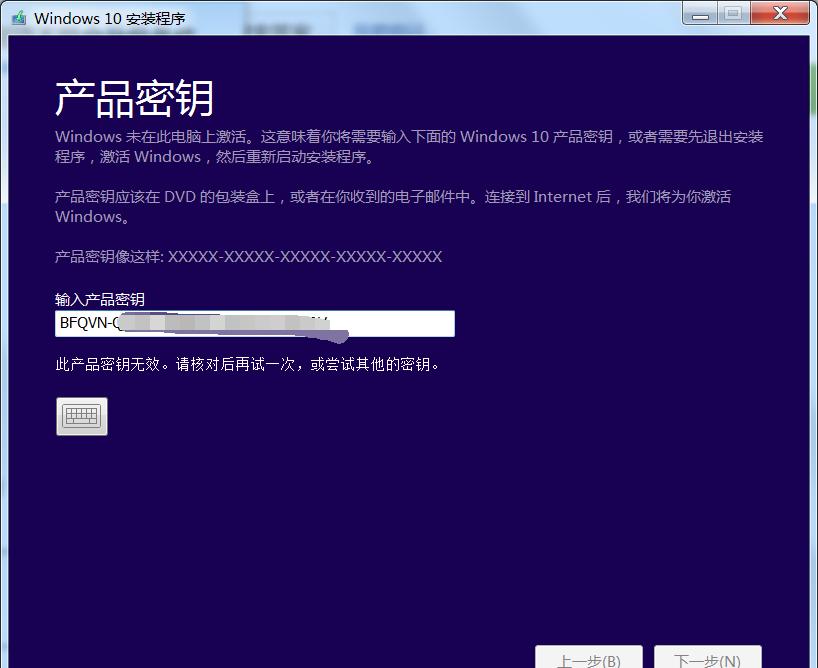
Task: Click the product key input field
Action: (255, 324)
